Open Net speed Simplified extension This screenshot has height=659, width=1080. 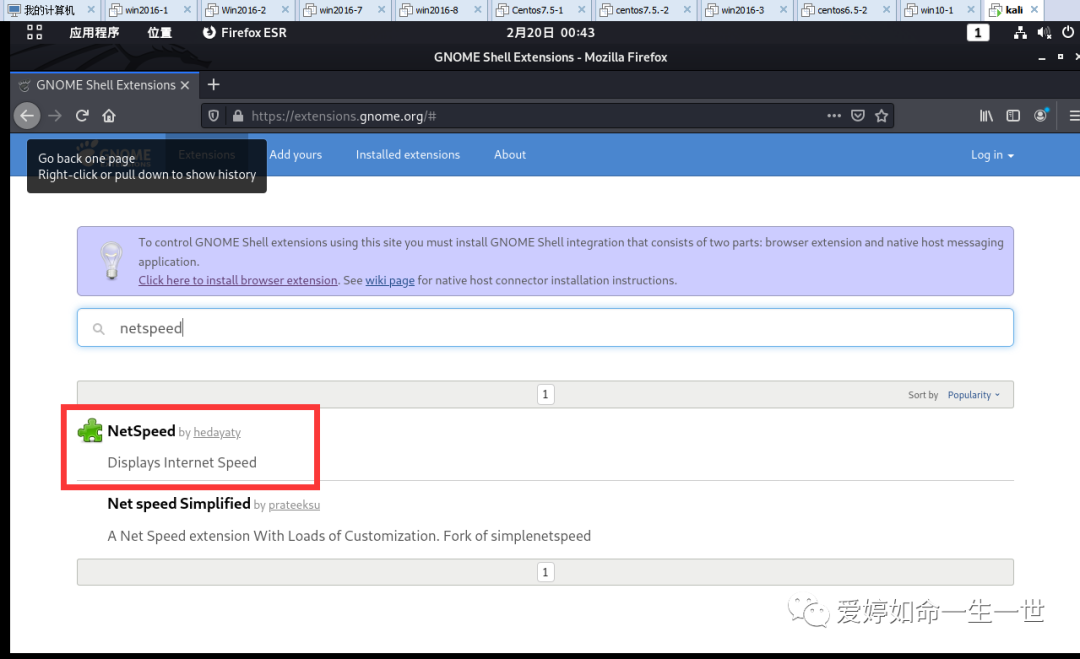179,504
